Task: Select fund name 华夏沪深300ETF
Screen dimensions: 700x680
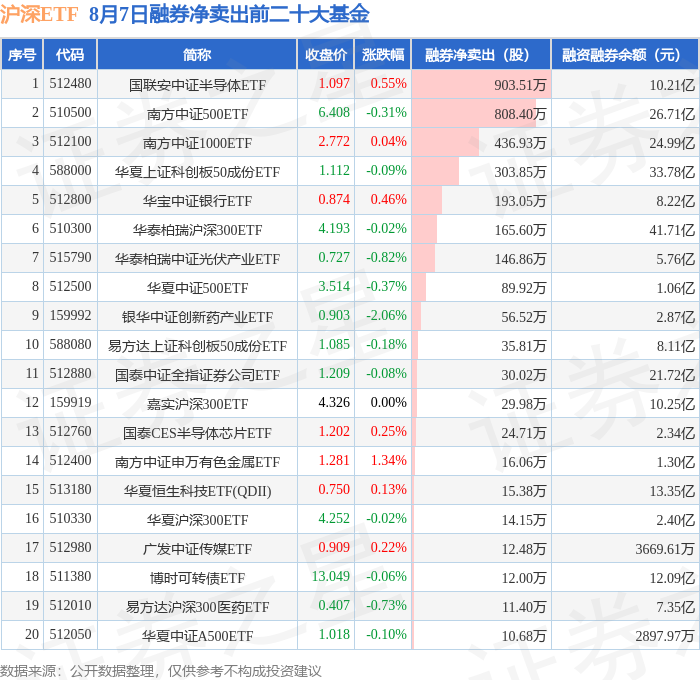Action: tap(197, 520)
